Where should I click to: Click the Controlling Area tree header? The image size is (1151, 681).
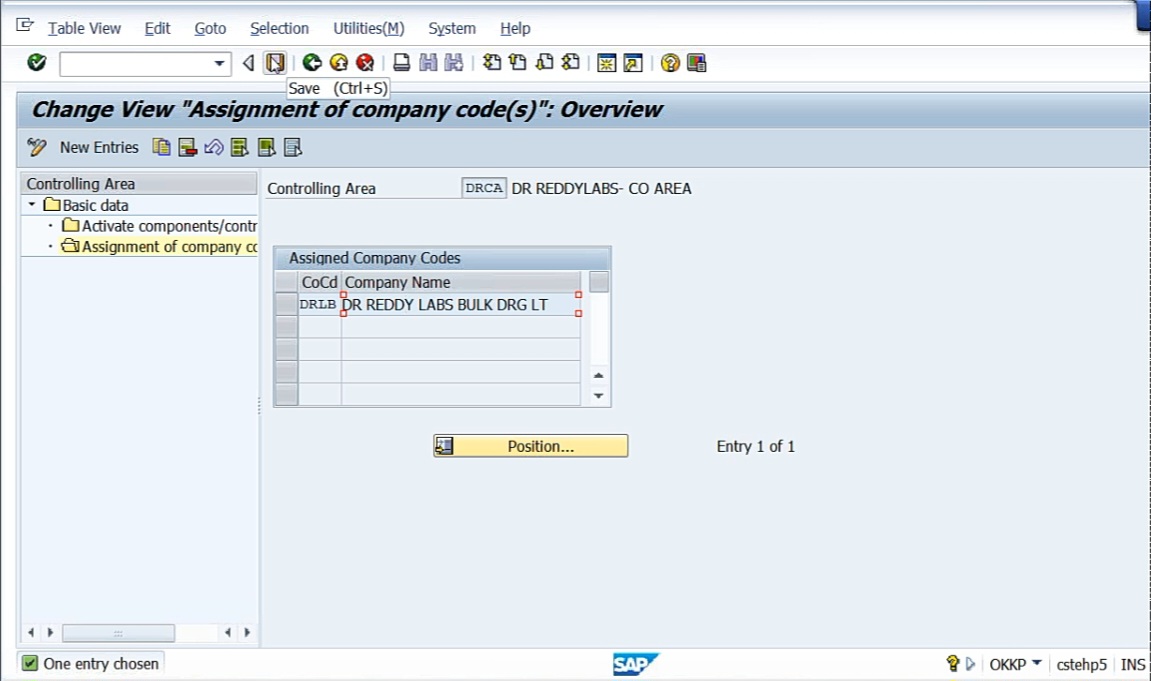(139, 183)
